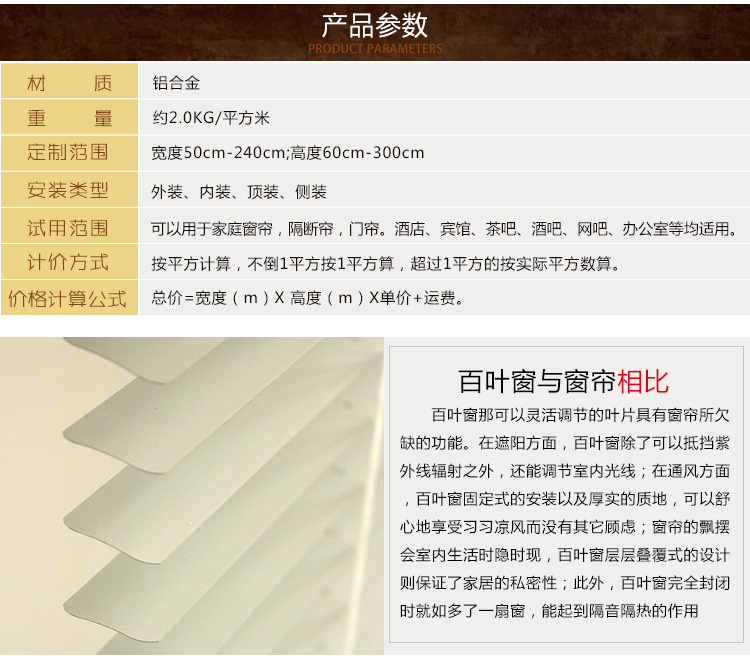This screenshot has width=750, height=671.
Task: Click the 百叶窗 comparison description paragraph
Action: click(565, 511)
